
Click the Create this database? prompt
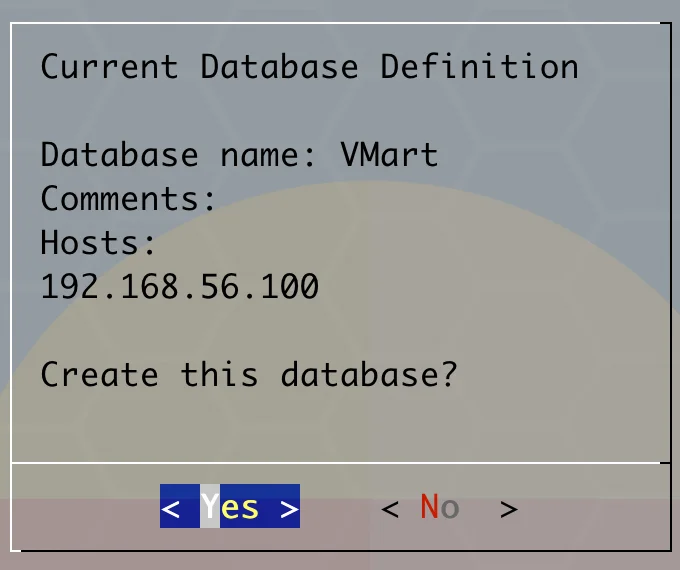click(x=249, y=375)
